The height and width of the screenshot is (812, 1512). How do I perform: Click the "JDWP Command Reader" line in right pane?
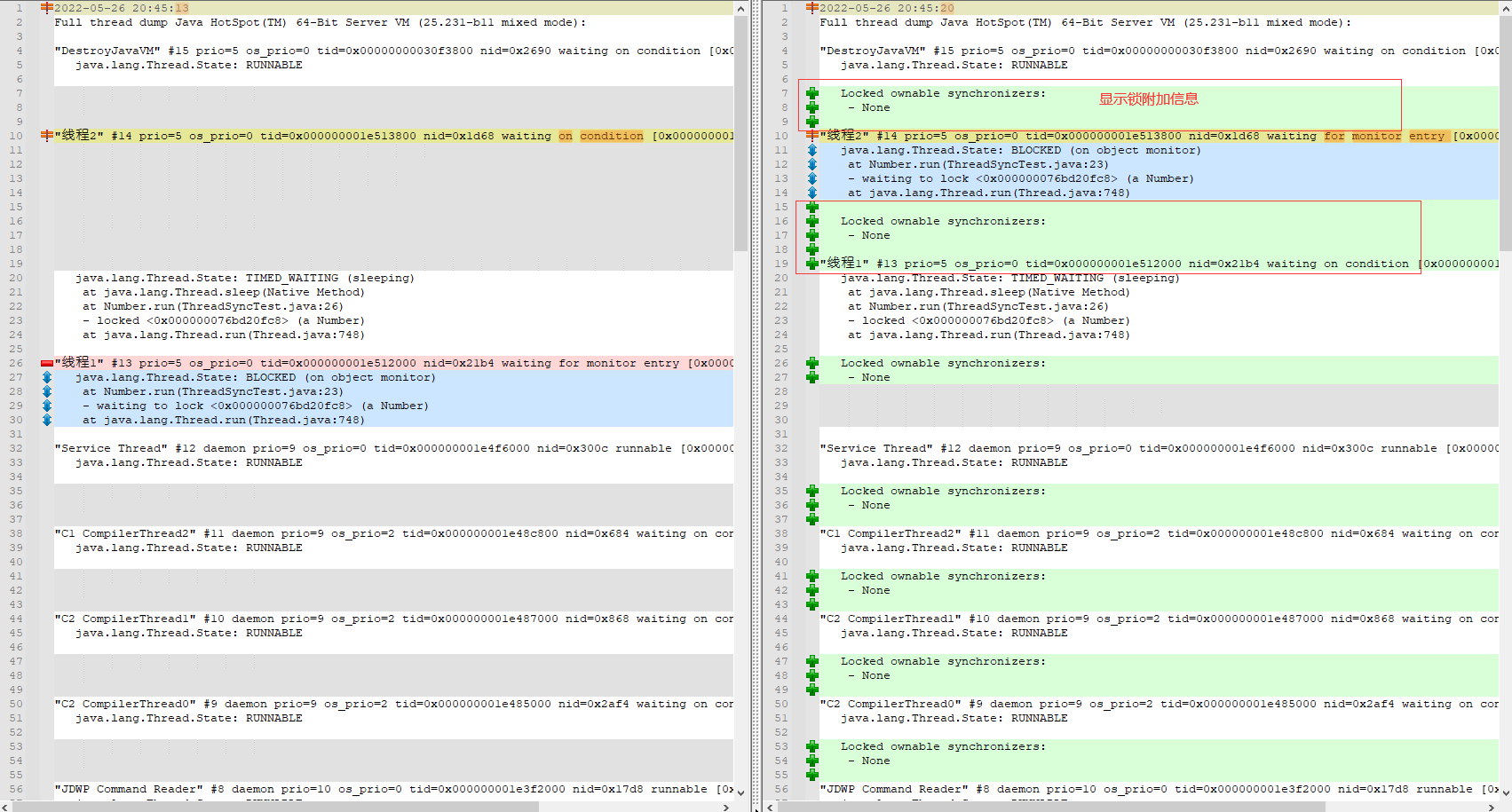point(1159,789)
